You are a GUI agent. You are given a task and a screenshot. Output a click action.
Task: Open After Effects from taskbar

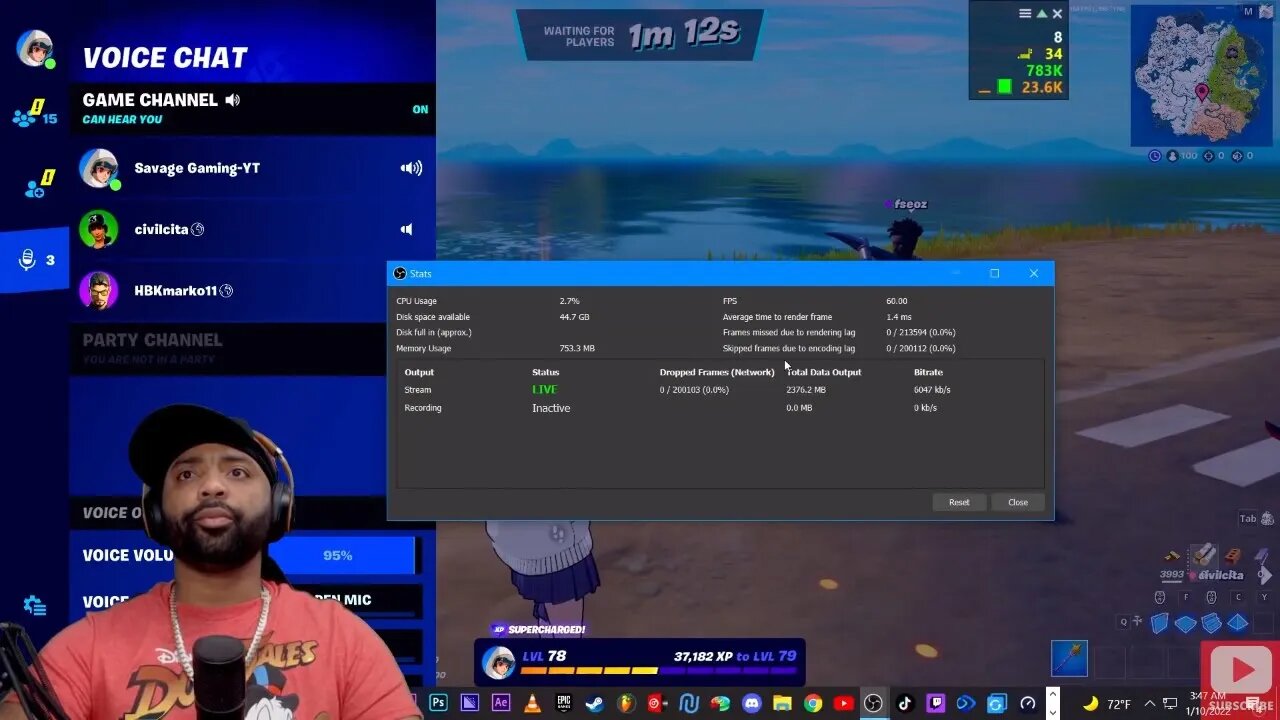[501, 703]
